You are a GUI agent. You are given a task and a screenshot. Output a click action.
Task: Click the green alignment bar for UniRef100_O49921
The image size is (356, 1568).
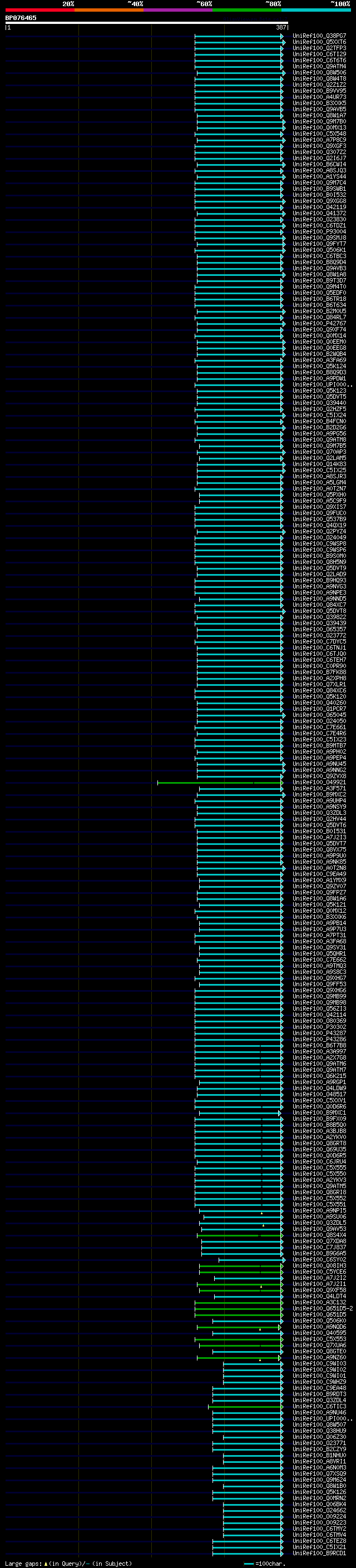point(220,783)
